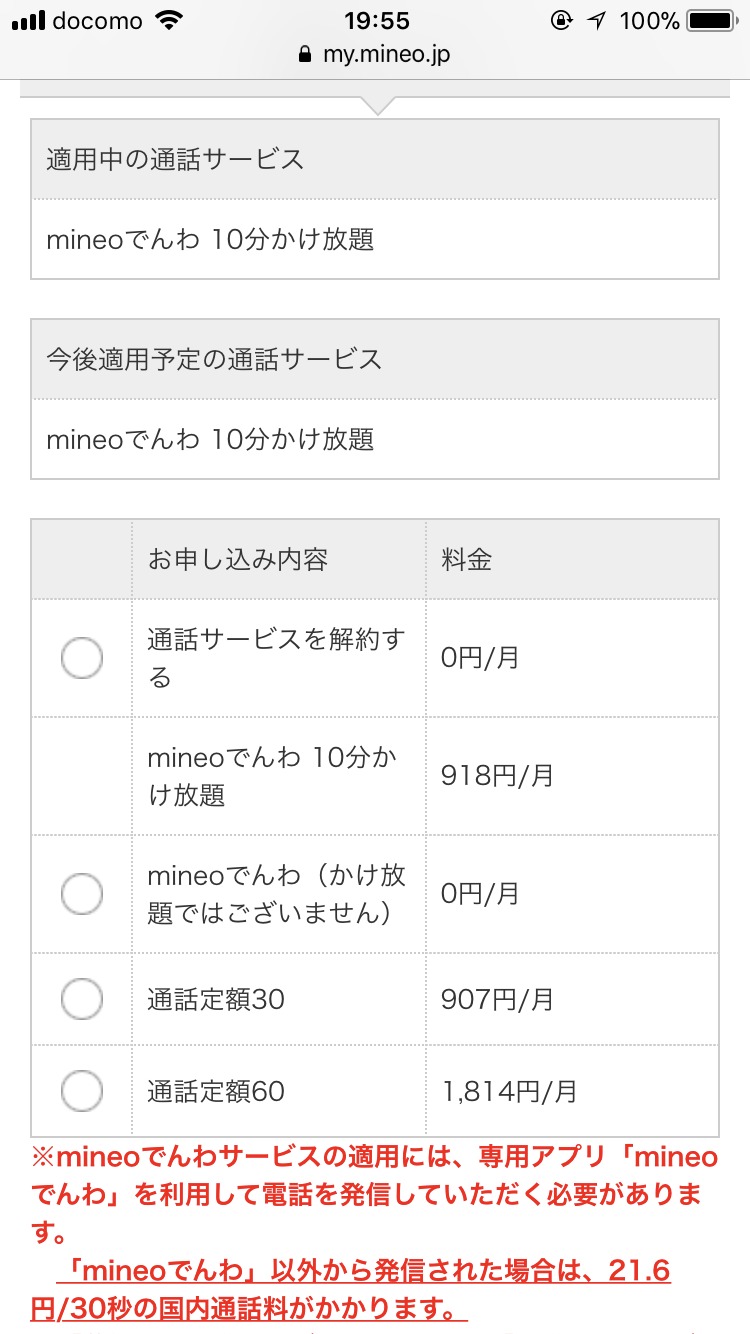This screenshot has height=1334, width=750.
Task: Choose the 通話定額60 radio option
Action: [x=82, y=1091]
